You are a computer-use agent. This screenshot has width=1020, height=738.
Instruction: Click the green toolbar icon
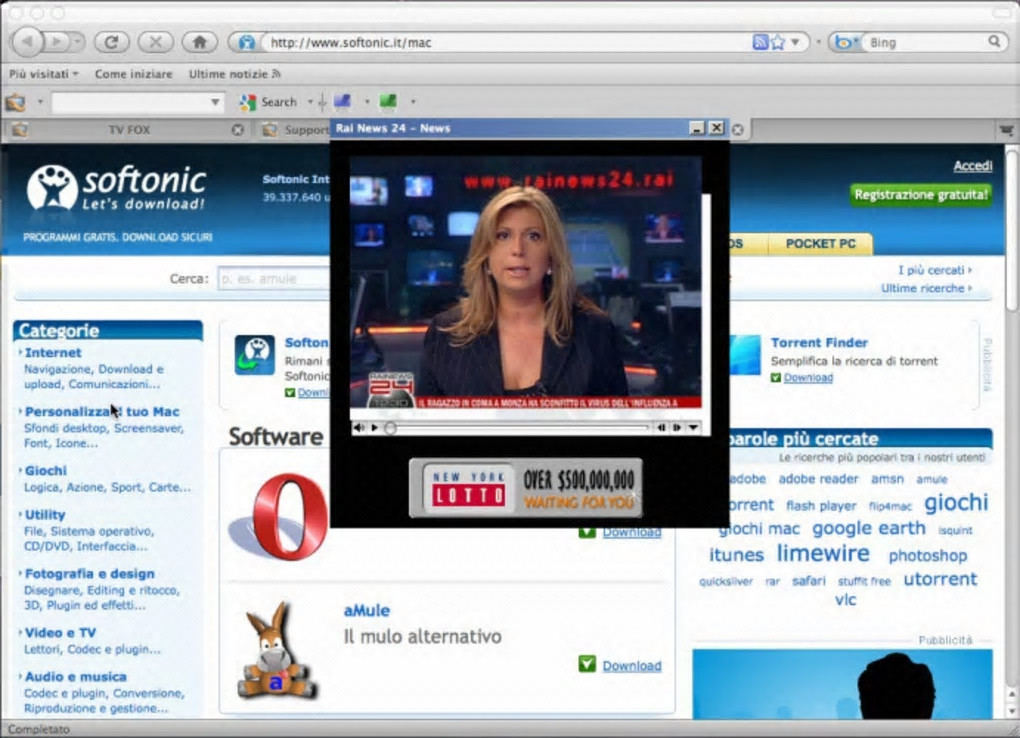click(388, 102)
